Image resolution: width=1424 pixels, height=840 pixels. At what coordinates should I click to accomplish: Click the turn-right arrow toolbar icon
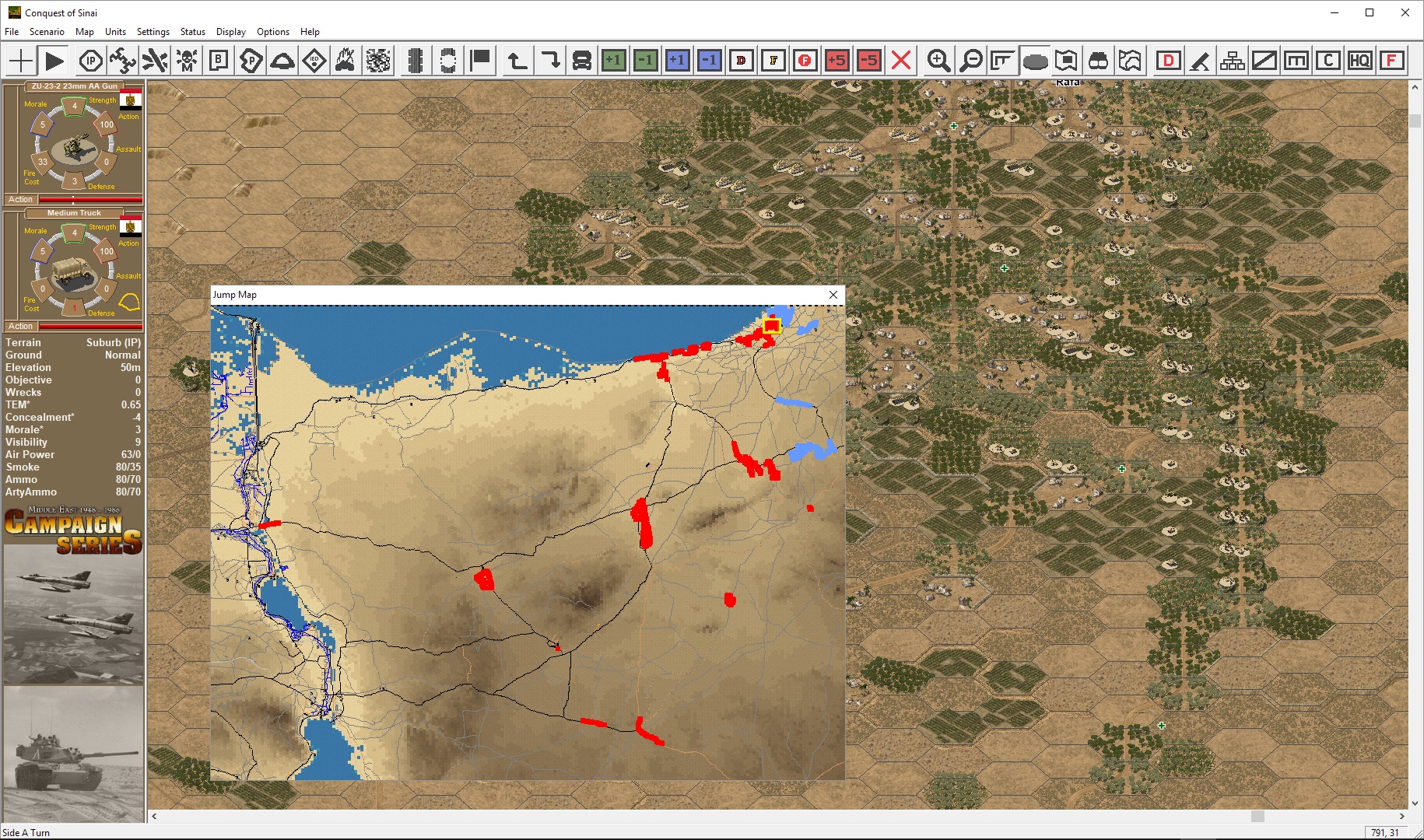coord(549,60)
